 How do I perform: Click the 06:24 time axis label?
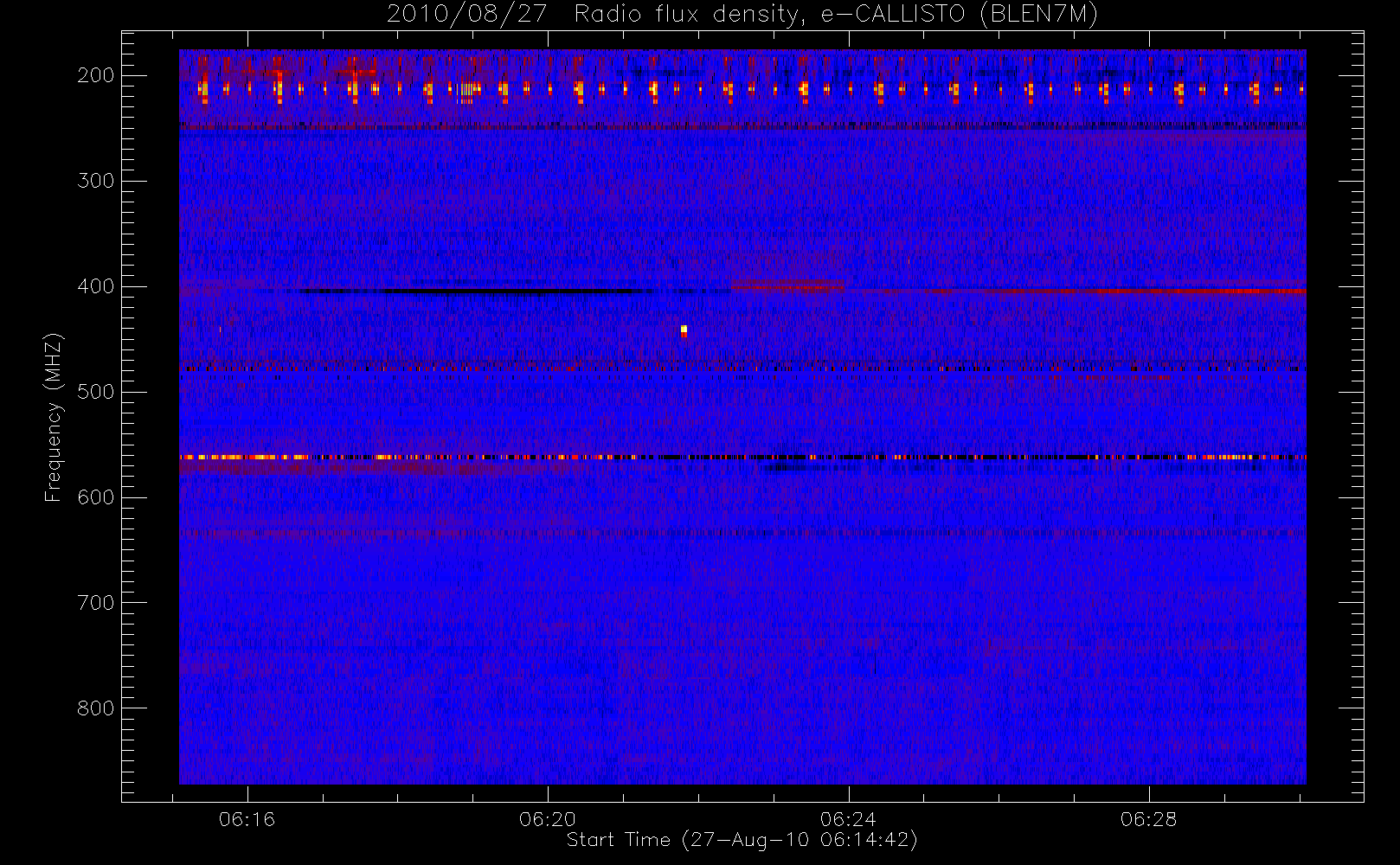coord(848,819)
